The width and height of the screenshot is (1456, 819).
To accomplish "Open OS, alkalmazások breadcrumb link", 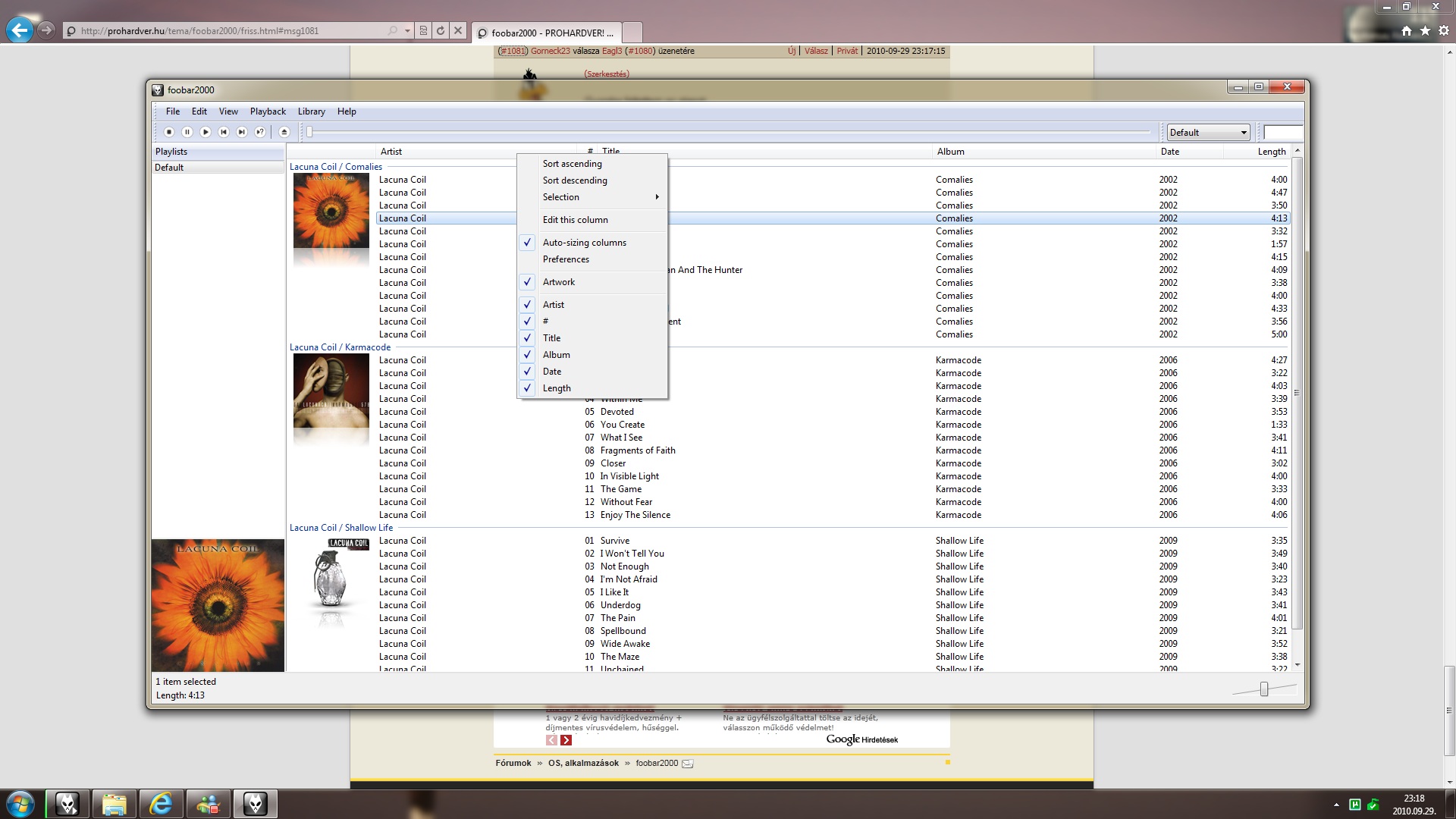I will point(583,764).
